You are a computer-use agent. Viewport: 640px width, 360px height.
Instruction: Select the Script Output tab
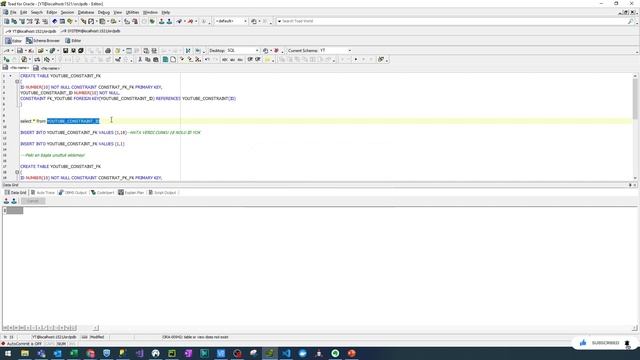(162, 193)
